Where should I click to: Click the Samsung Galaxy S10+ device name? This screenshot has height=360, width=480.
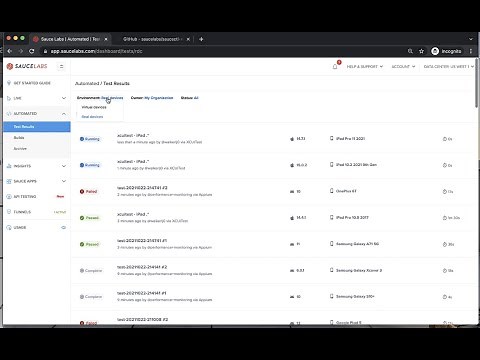click(x=355, y=296)
